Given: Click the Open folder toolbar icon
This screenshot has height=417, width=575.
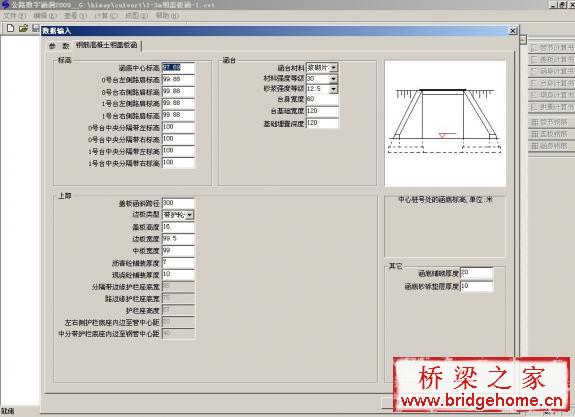Looking at the screenshot, I should tap(23, 28).
